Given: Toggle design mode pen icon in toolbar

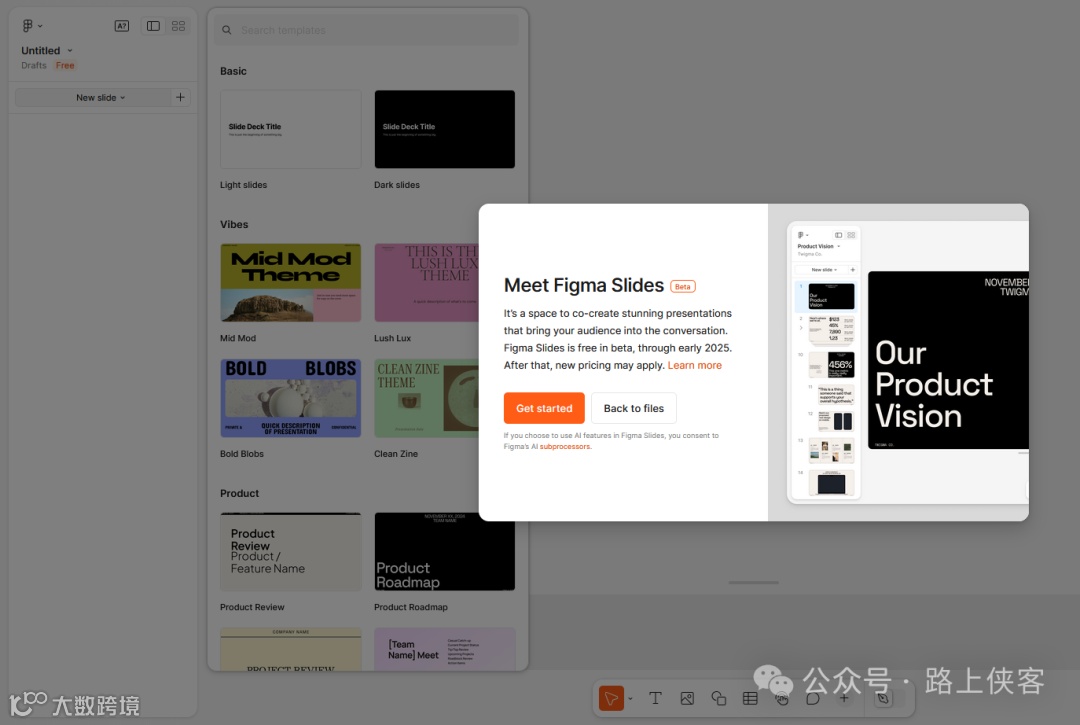Looking at the screenshot, I should pyautogui.click(x=883, y=698).
